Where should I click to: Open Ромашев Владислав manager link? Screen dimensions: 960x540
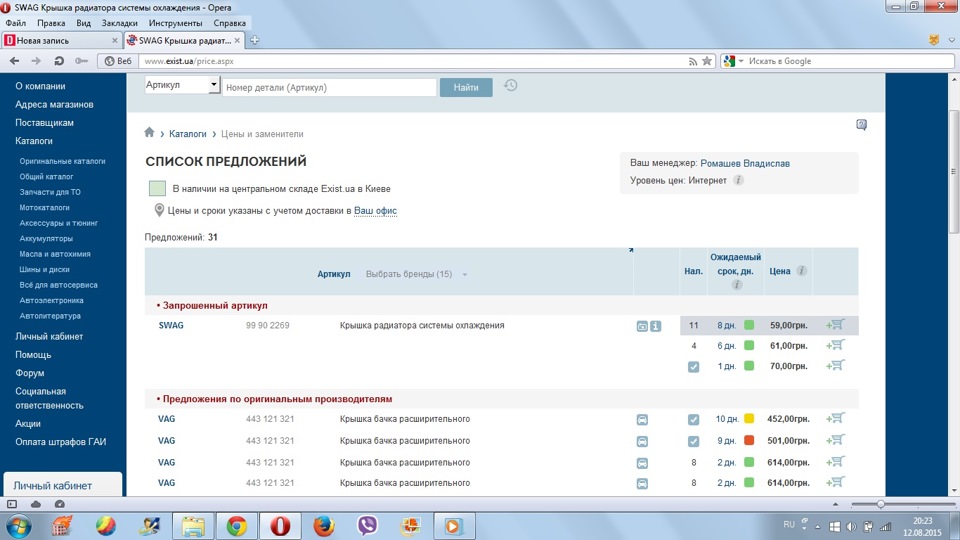click(x=744, y=163)
